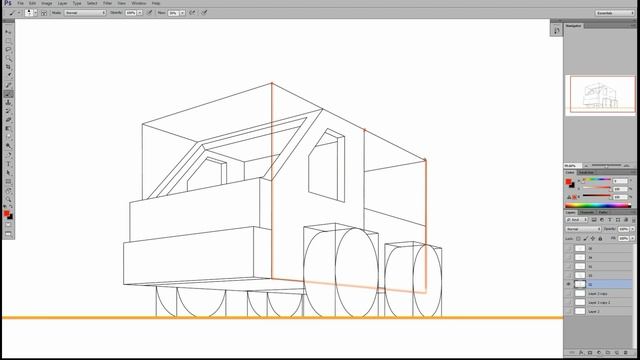This screenshot has width=640, height=360.
Task: Toggle the Brush panel from the options bar
Action: click(x=44, y=13)
